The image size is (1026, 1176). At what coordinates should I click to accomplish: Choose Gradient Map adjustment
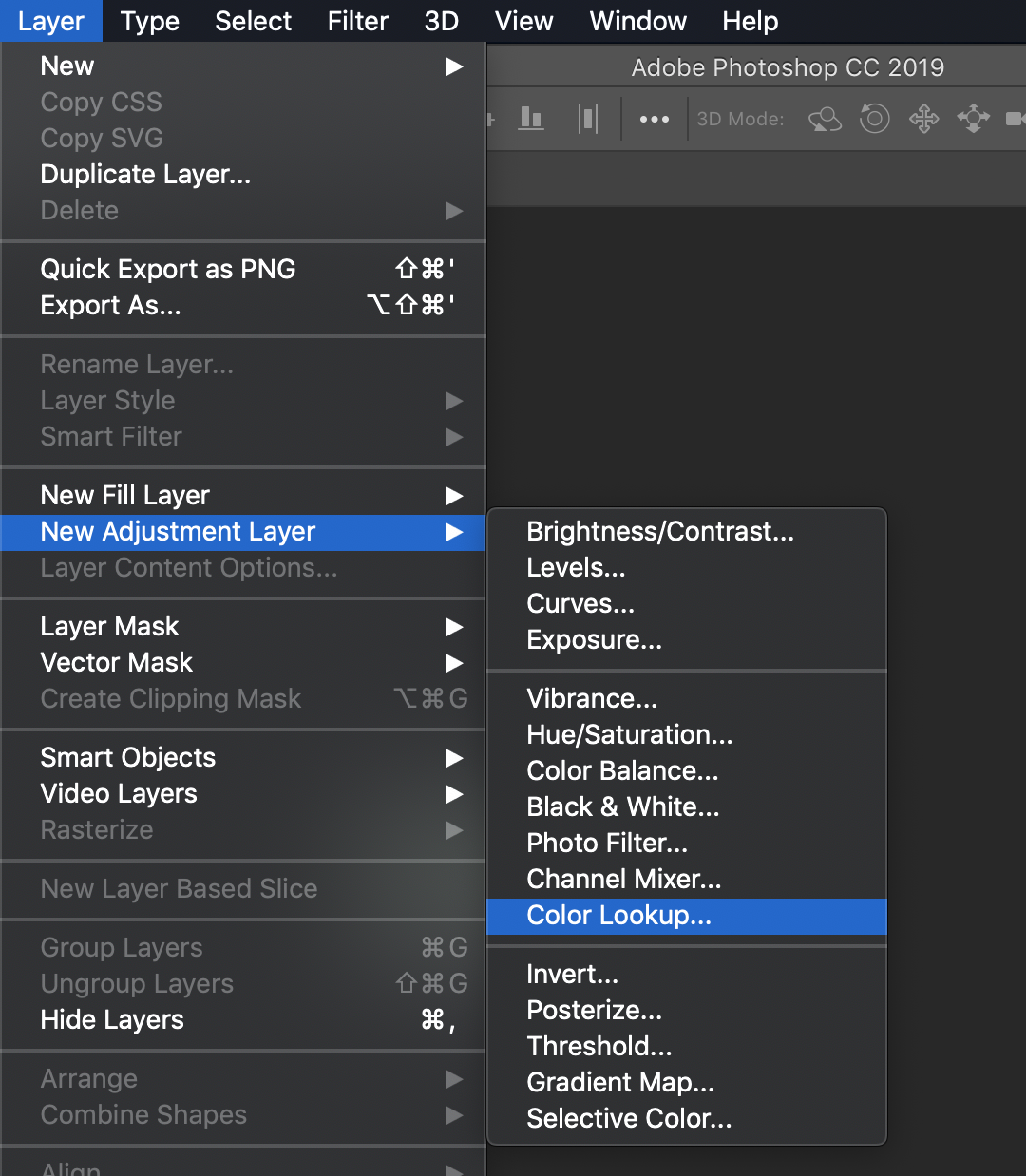pos(620,1083)
